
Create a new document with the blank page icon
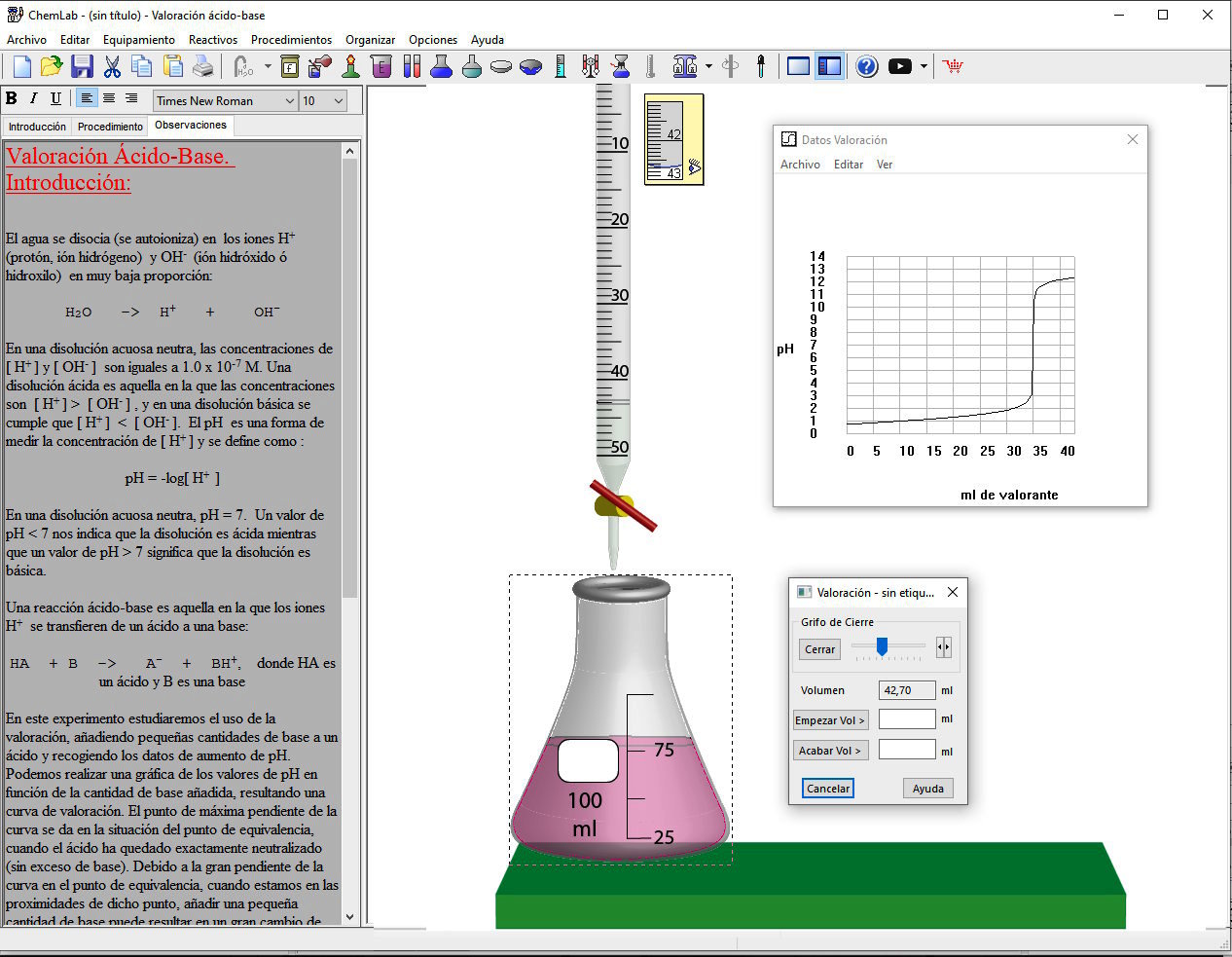[21, 66]
